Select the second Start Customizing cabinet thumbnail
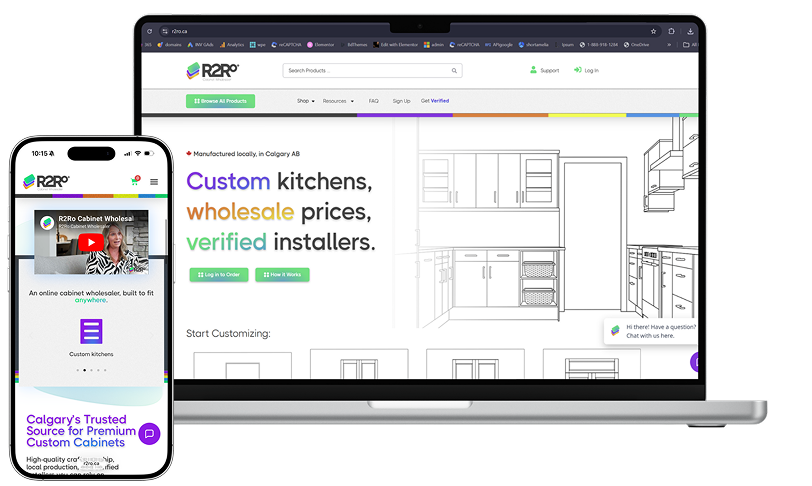 359,364
